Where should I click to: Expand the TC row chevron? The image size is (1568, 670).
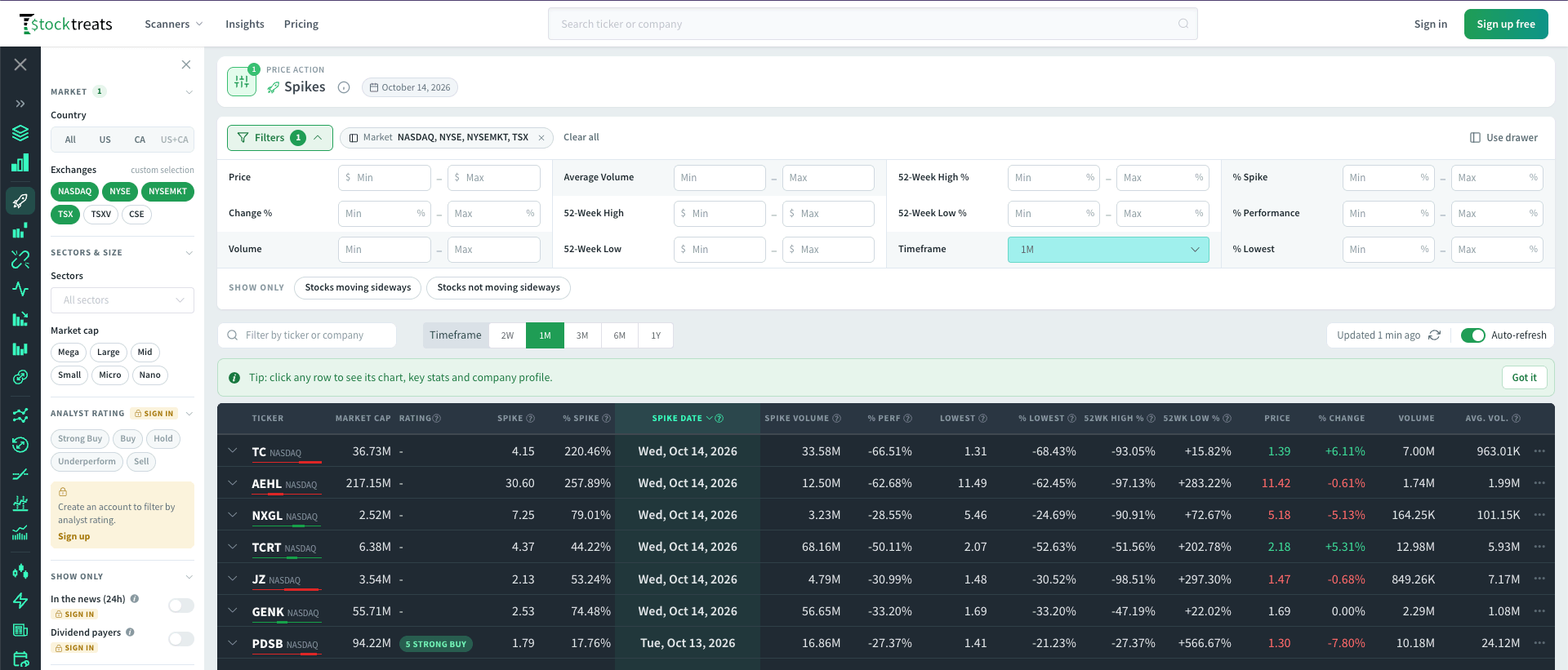coord(233,450)
